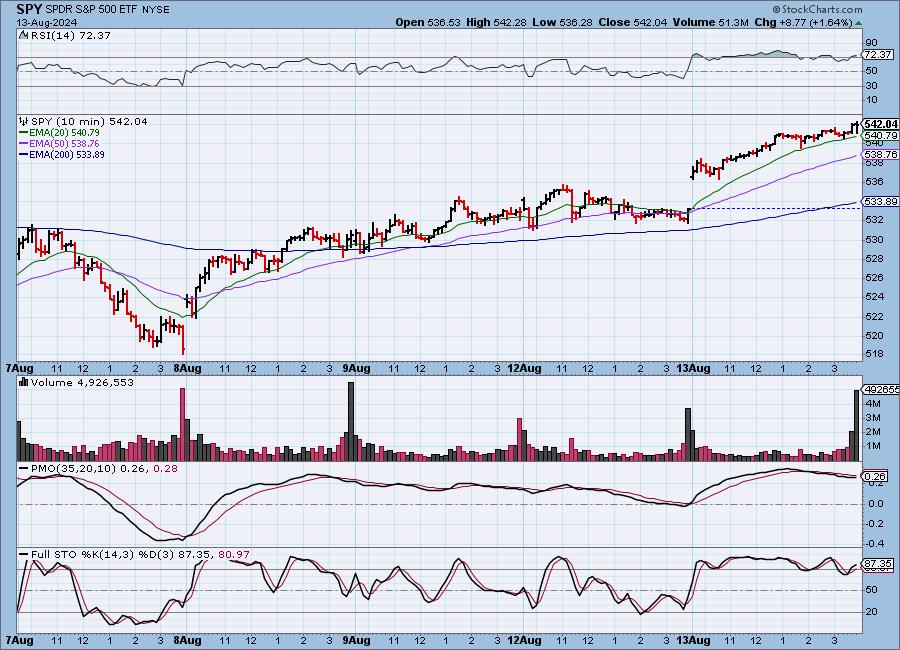Select the purple EMA(50) line swatch
Viewport: 900px width, 650px height.
point(24,144)
